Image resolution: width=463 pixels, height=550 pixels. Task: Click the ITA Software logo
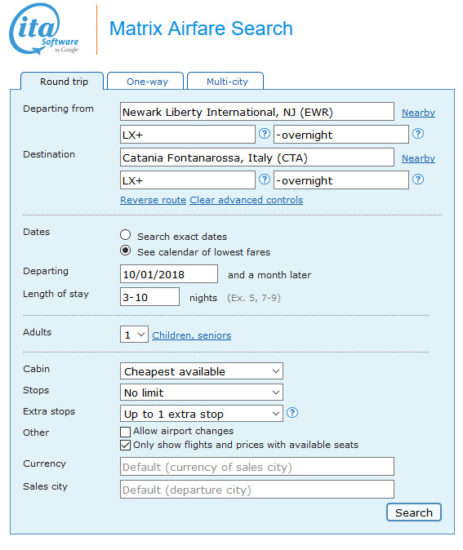(44, 29)
